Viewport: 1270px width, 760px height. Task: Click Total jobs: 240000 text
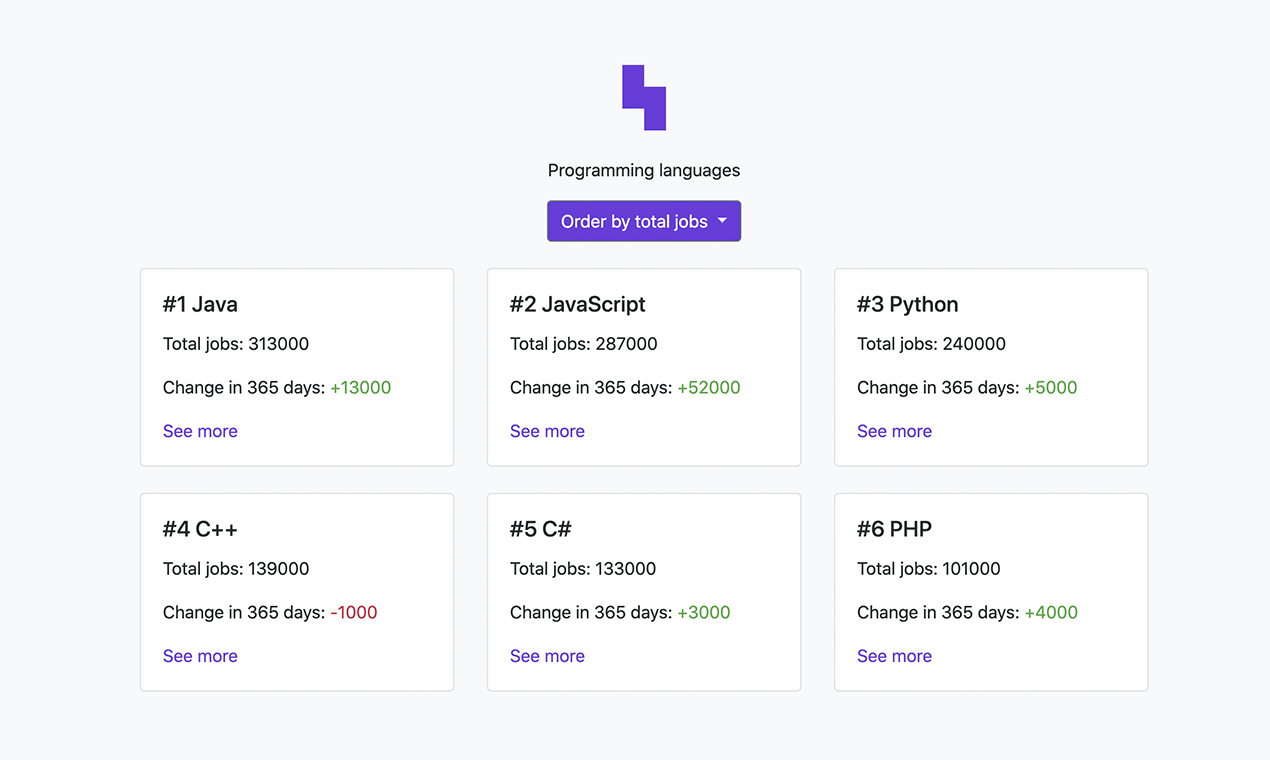coord(931,344)
